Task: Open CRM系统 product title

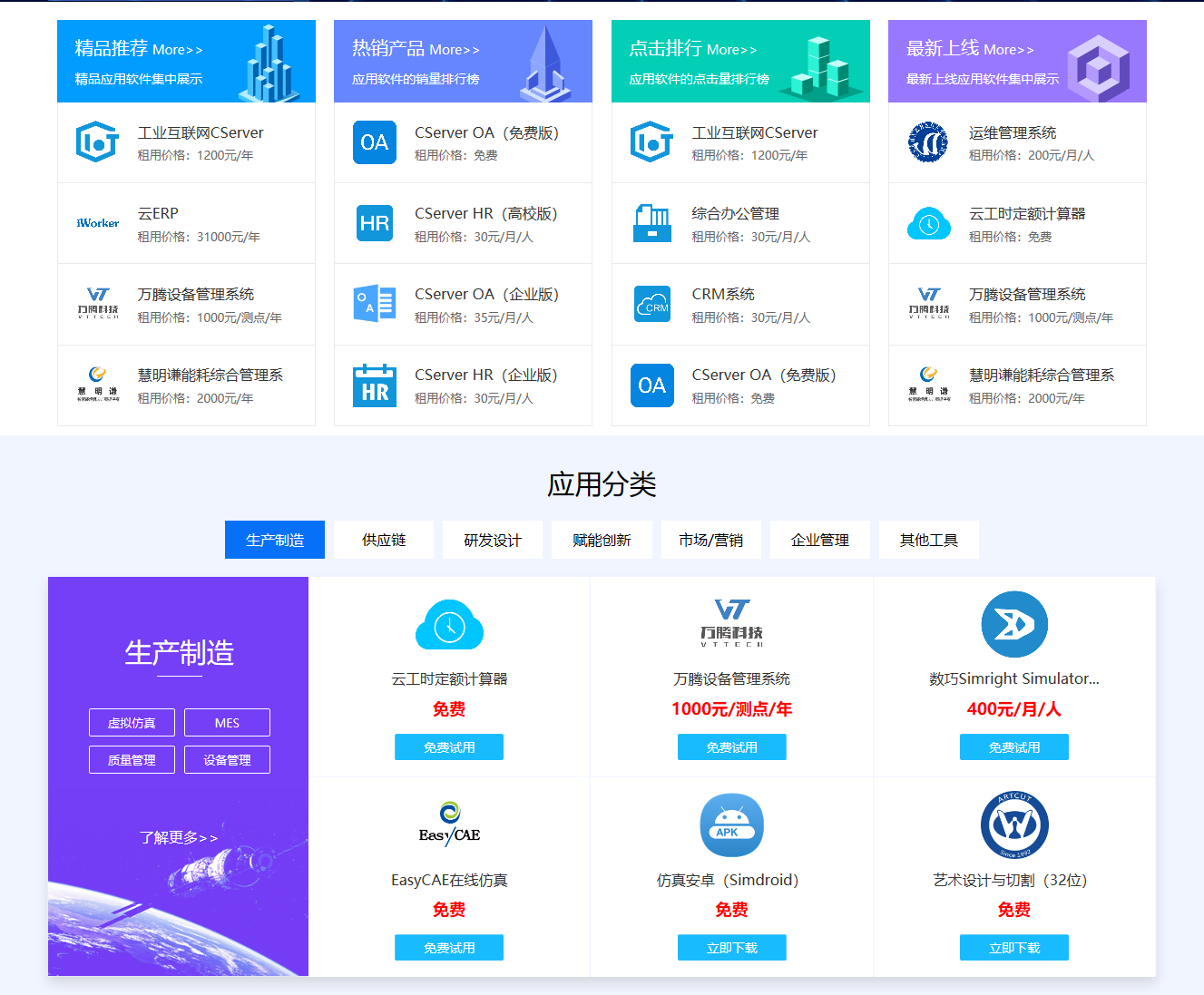Action: (723, 294)
